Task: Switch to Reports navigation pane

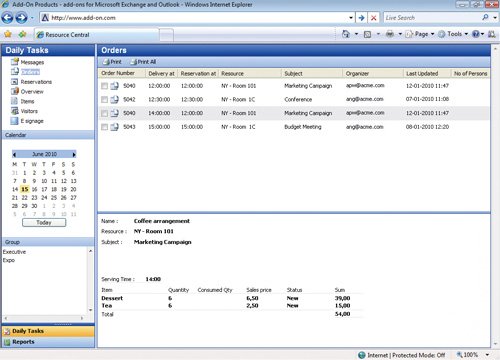Action: coord(48,342)
